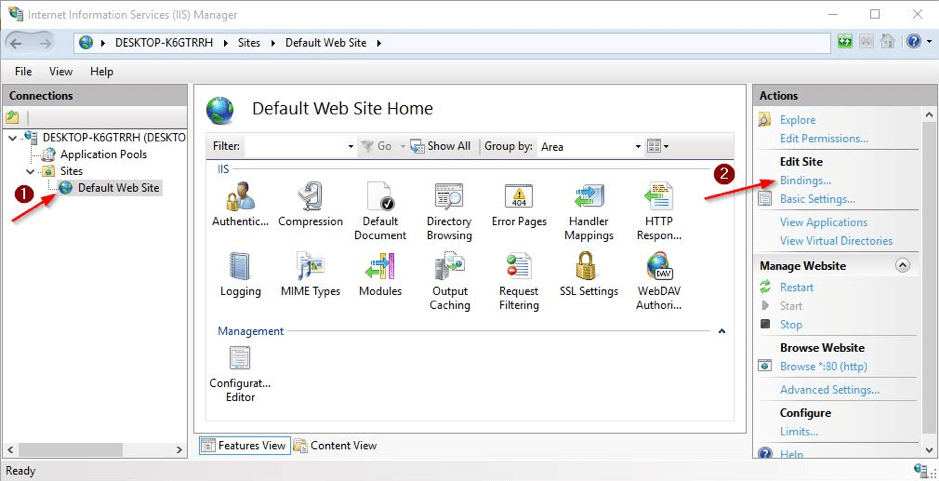The height and width of the screenshot is (481, 939).
Task: Click the Explore action link
Action: click(x=797, y=120)
